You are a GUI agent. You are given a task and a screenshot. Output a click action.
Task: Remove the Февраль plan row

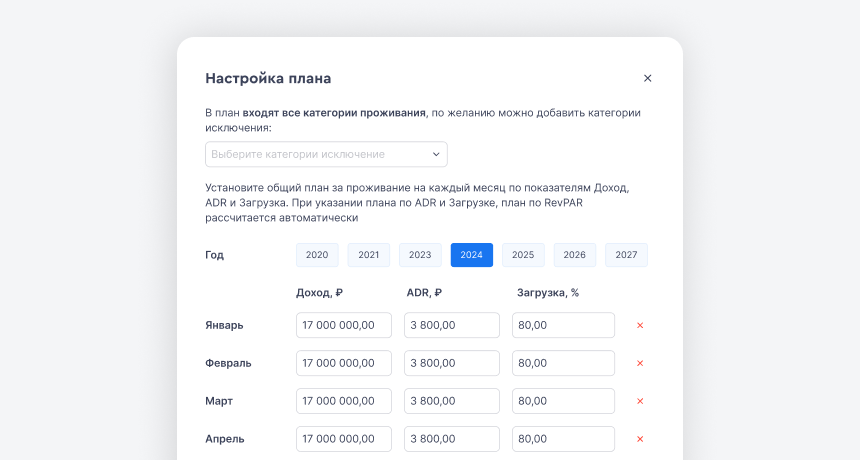coord(640,363)
